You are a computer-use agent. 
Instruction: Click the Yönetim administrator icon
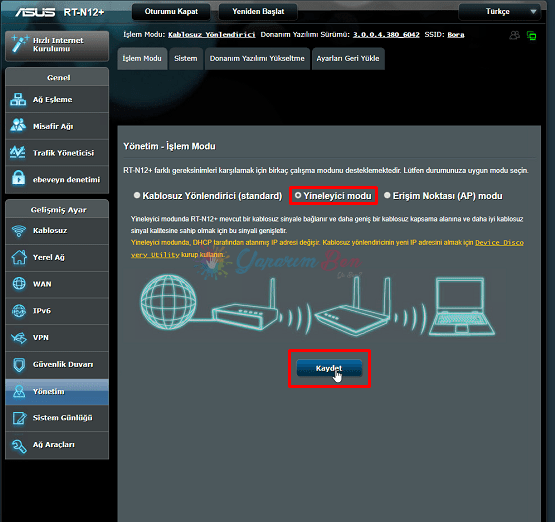(19, 391)
